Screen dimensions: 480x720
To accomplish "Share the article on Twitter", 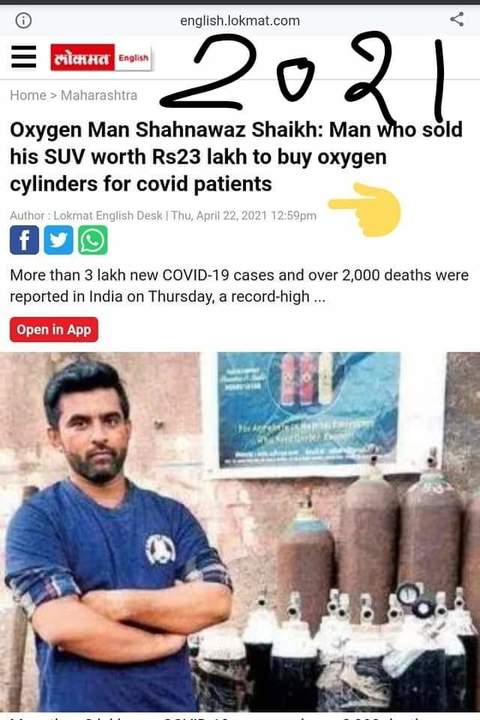I will [58, 240].
